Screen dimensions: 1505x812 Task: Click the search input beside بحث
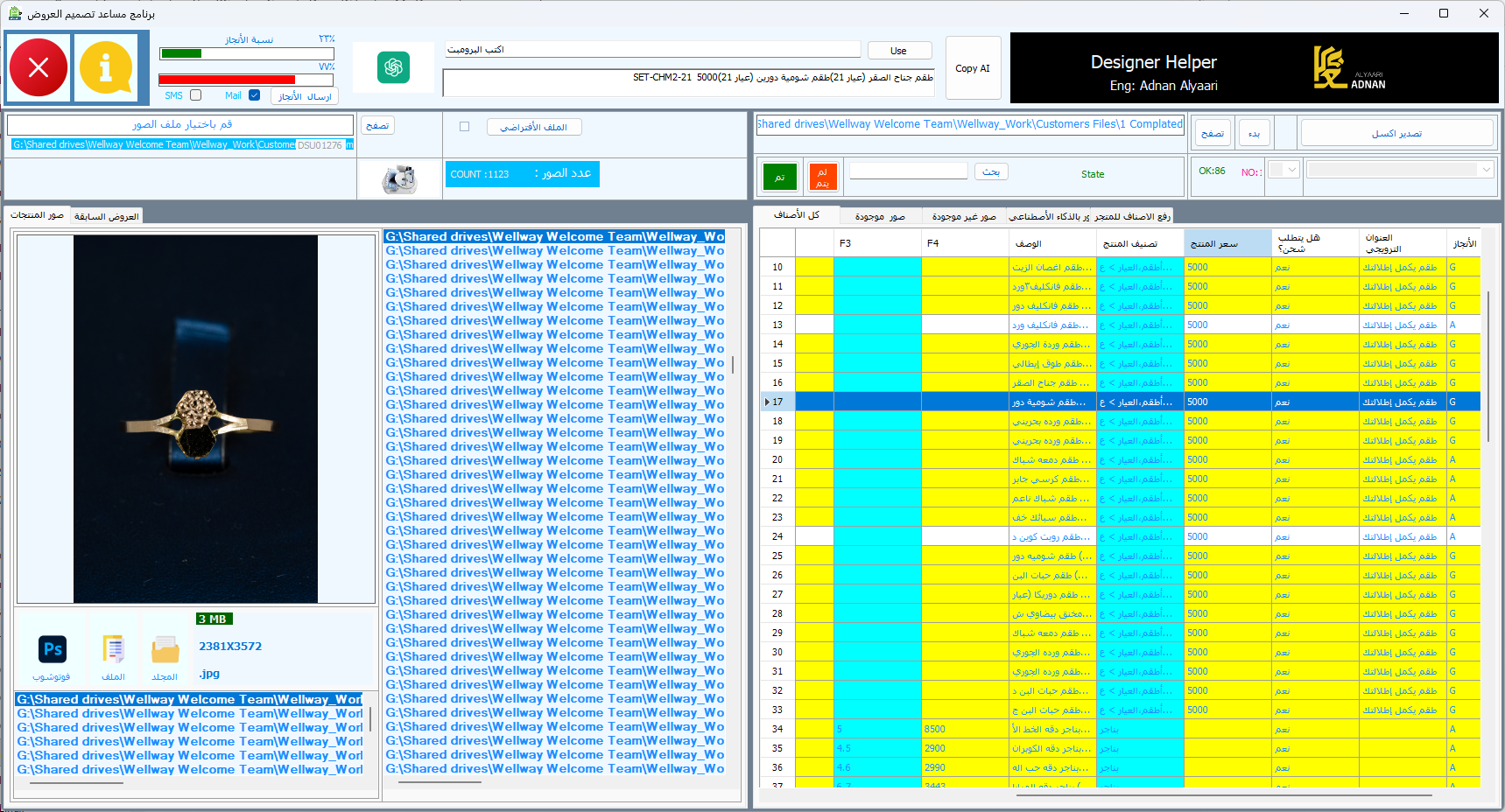point(908,171)
